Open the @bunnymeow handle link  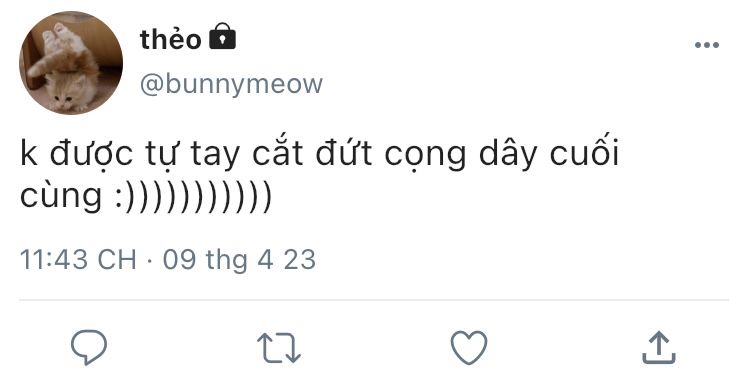click(x=231, y=84)
